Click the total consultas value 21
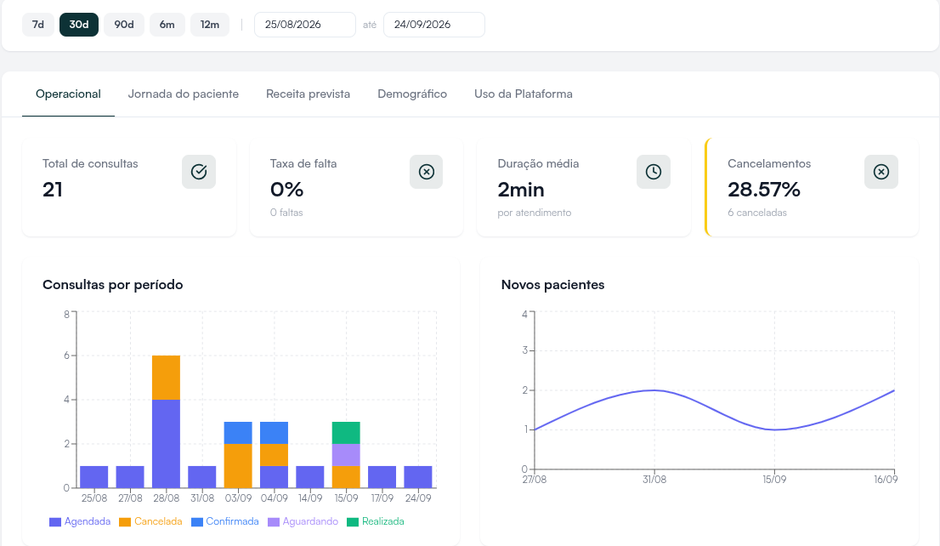The height and width of the screenshot is (546, 940). [52, 190]
